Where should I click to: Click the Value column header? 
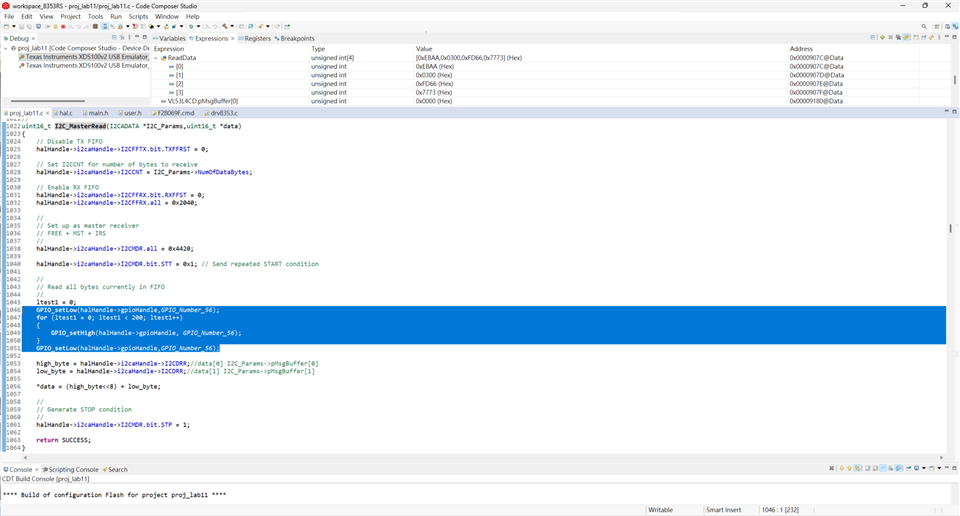click(x=424, y=48)
